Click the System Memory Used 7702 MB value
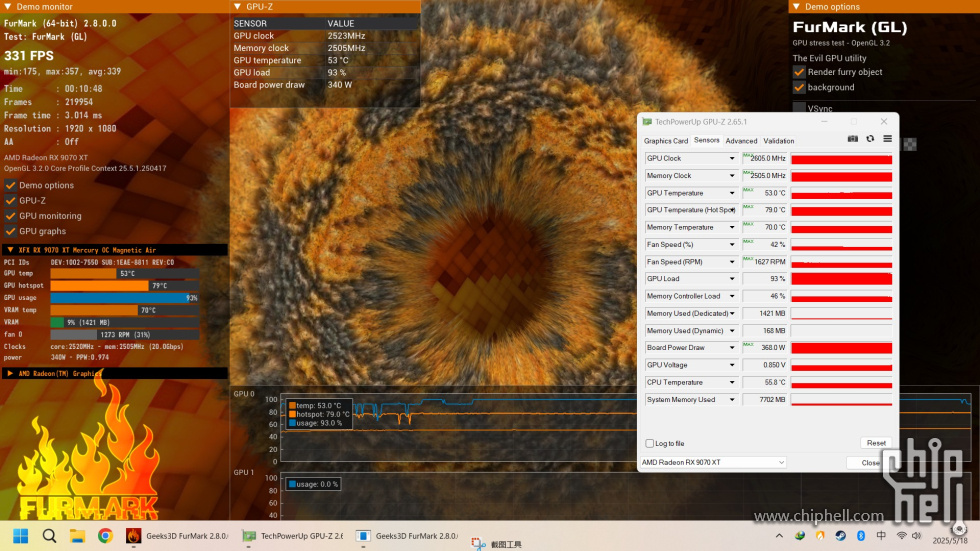Viewport: 980px width, 551px height. point(764,400)
